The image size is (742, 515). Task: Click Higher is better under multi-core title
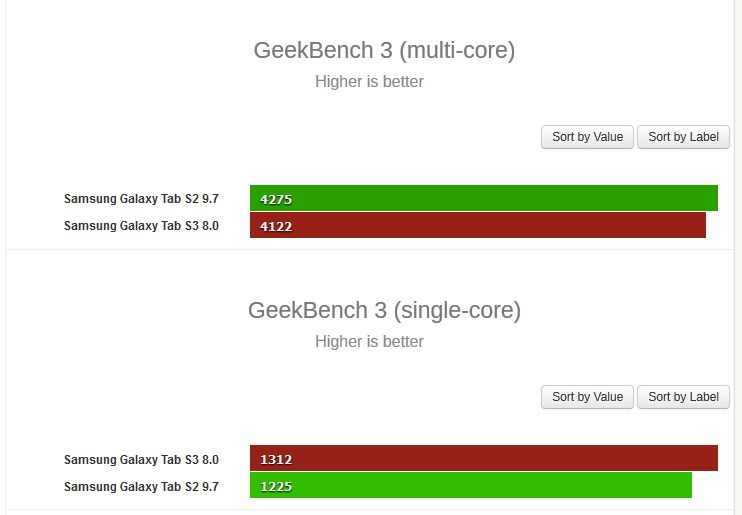(369, 81)
